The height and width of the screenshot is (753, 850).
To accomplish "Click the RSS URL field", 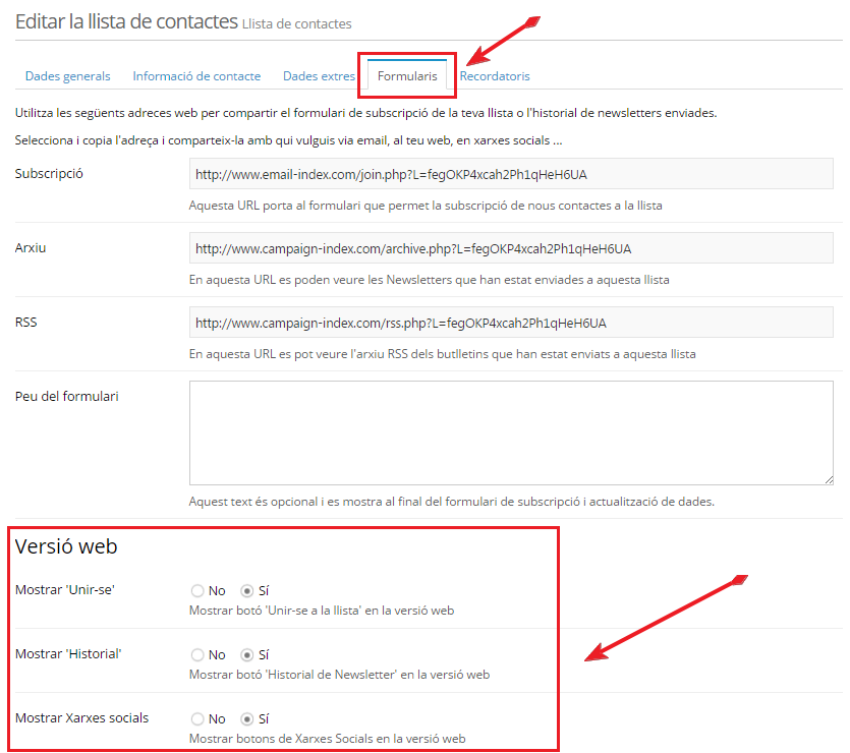I will (x=511, y=323).
